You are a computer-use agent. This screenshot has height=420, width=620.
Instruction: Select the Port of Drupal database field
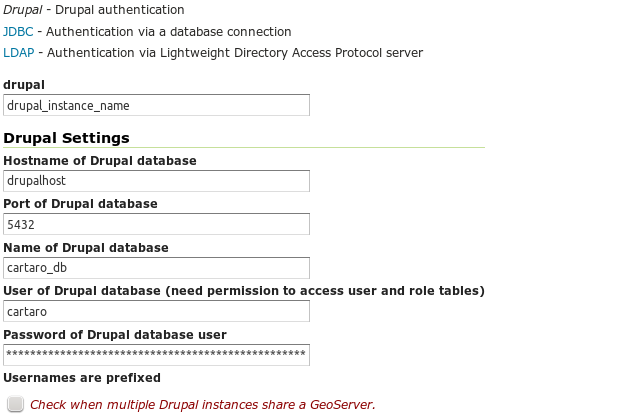[156, 225]
